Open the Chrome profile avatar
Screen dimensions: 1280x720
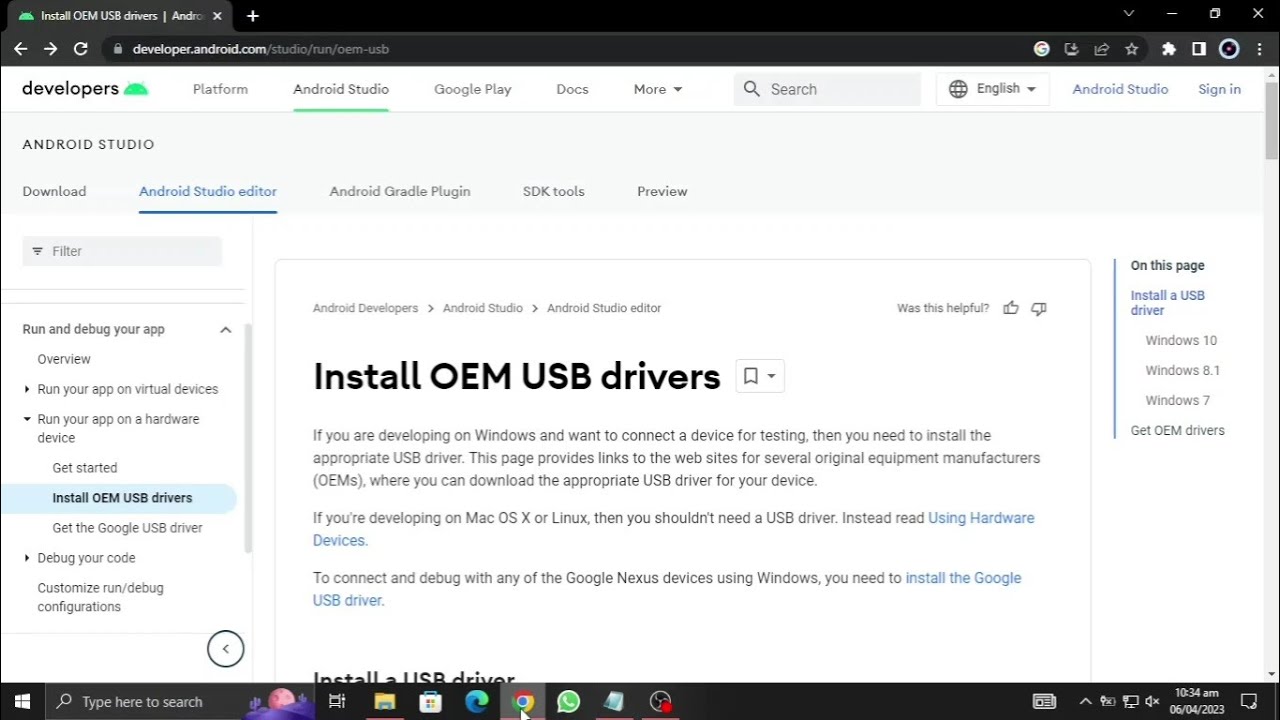(1229, 49)
